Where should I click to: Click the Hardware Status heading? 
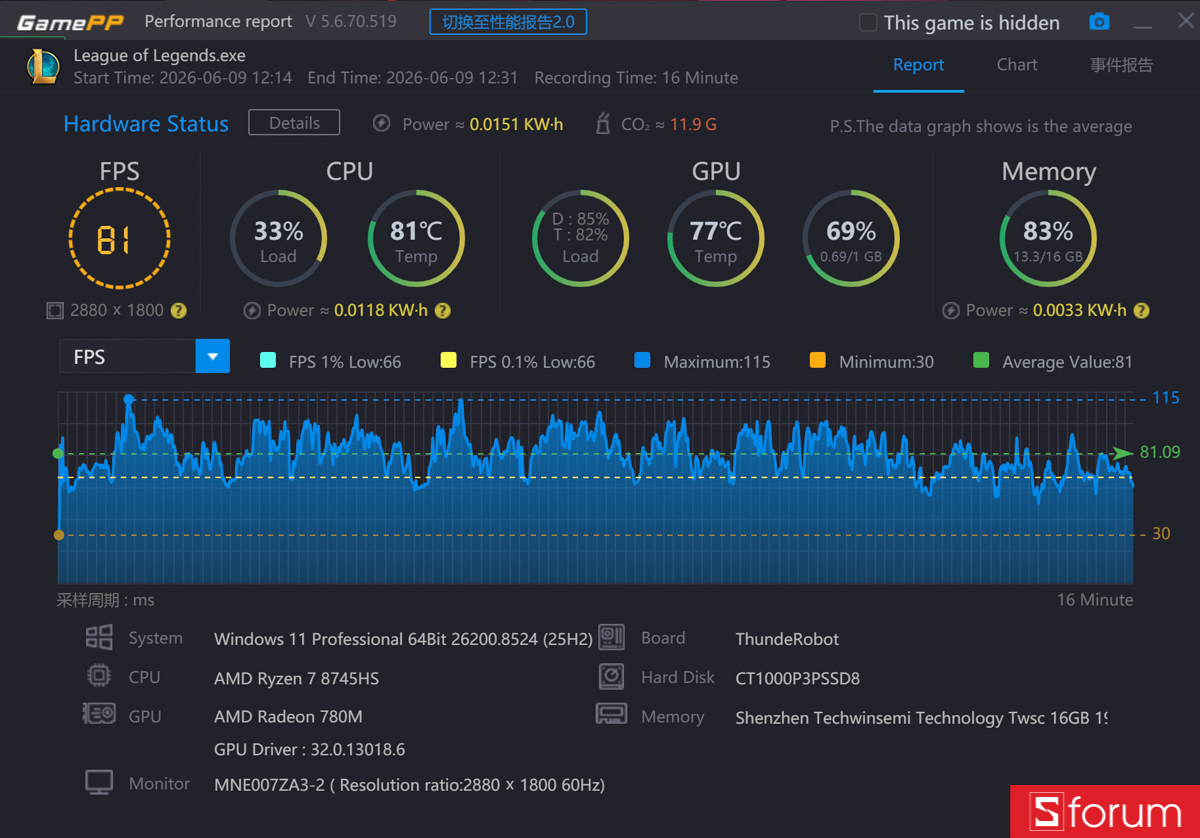[146, 124]
